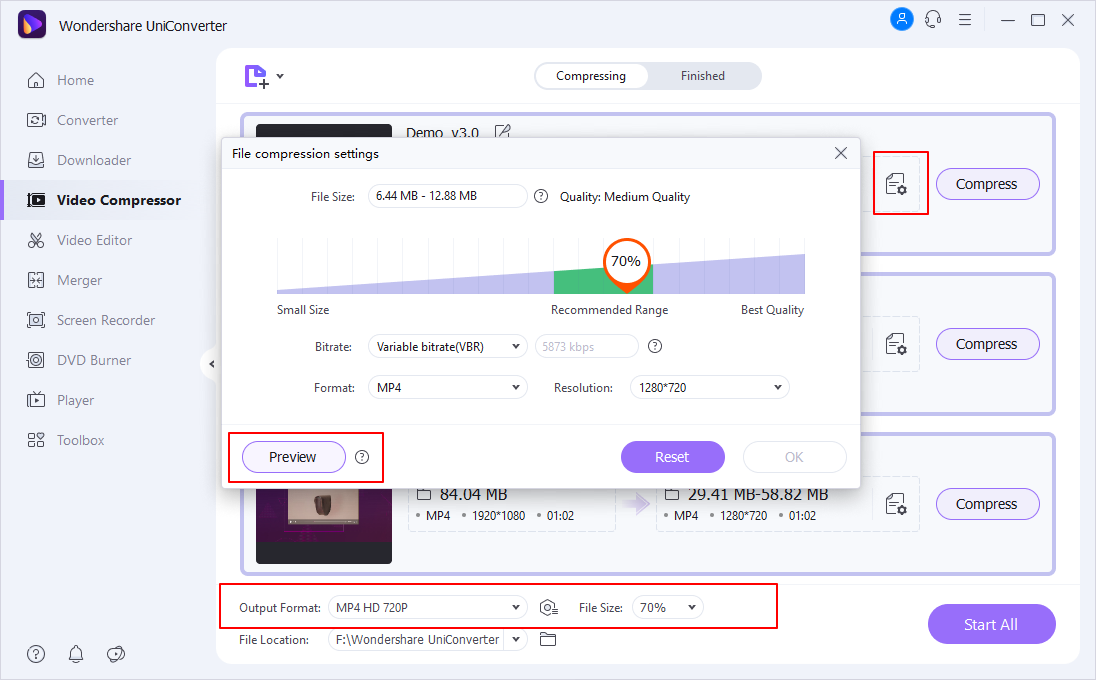Go to Home in the sidebar
Image resolution: width=1096 pixels, height=680 pixels.
click(75, 80)
